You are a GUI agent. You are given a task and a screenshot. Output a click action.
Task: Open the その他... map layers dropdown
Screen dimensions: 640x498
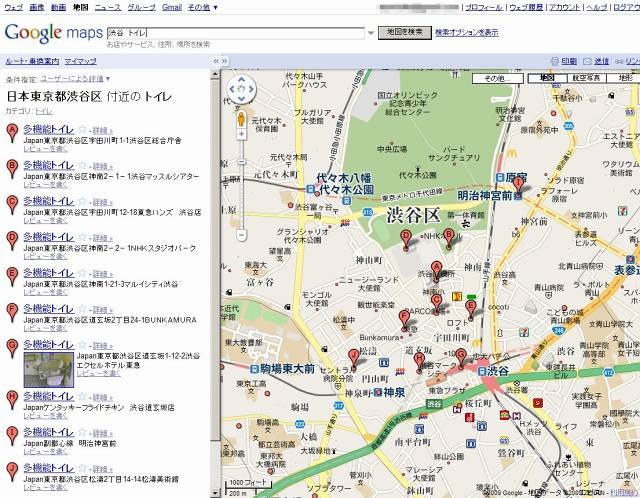coord(498,78)
